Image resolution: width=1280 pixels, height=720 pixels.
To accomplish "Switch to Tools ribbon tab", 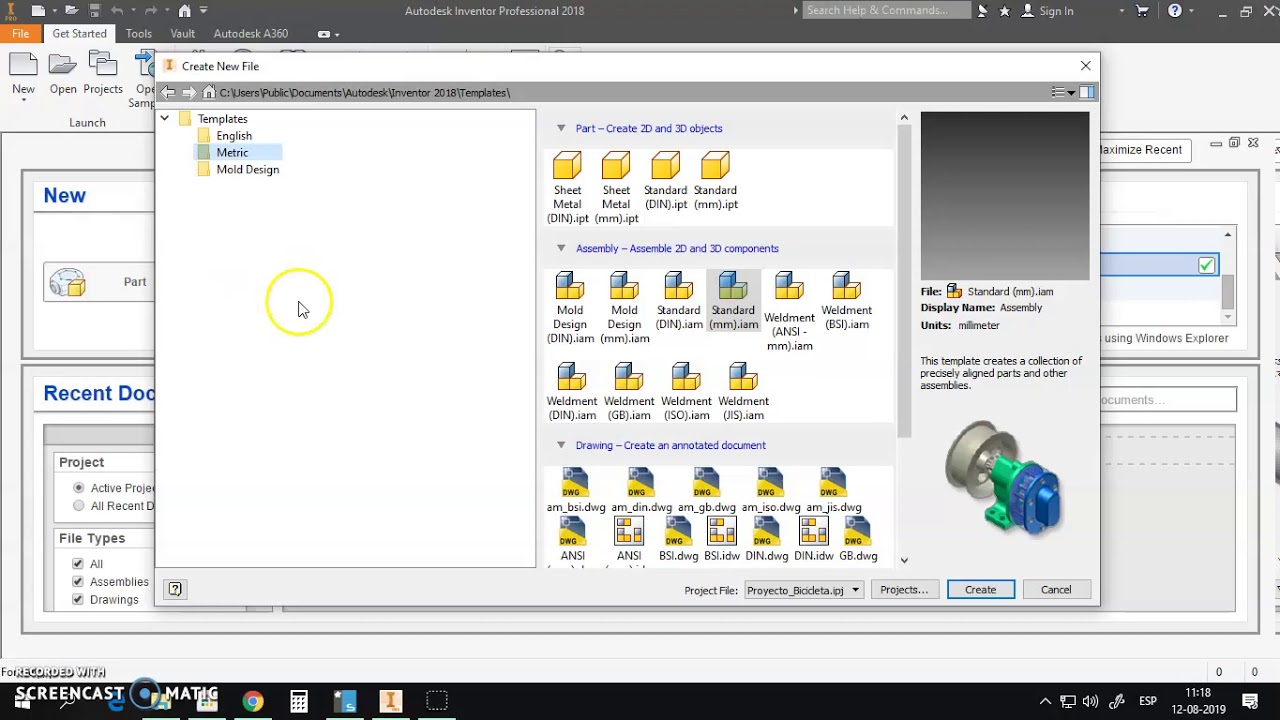I will tap(139, 33).
